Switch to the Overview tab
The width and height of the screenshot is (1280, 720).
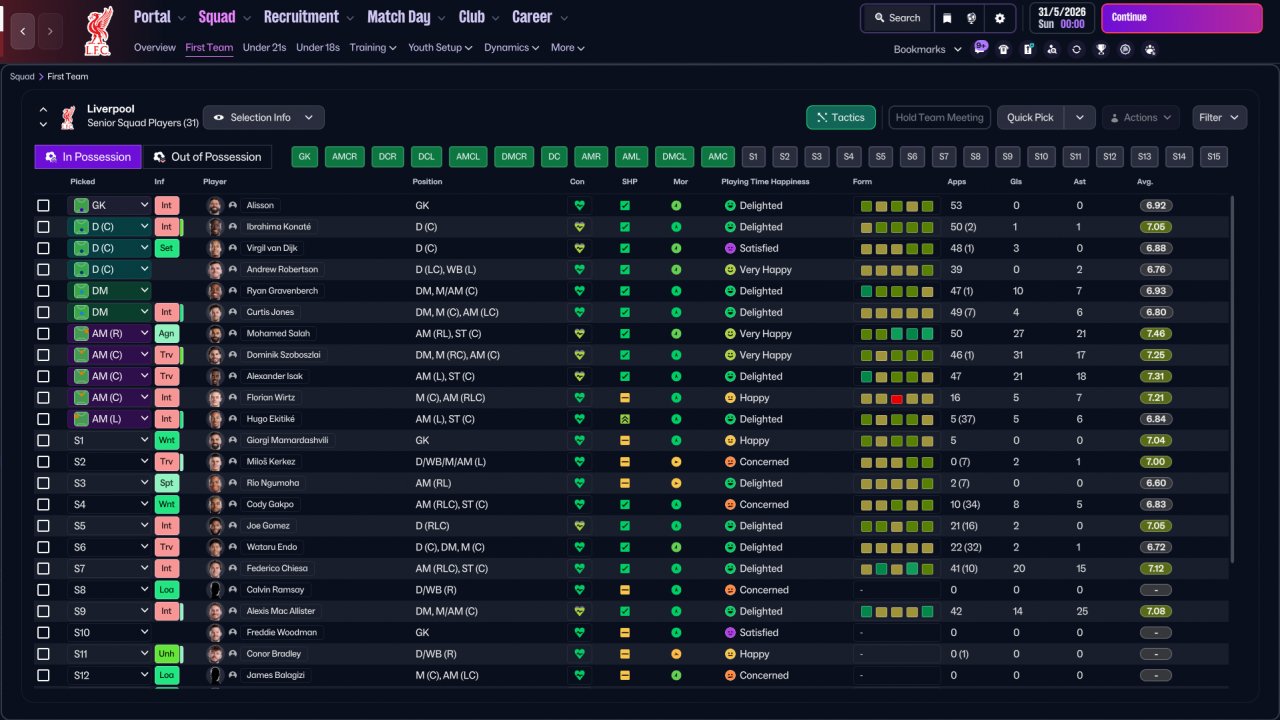155,47
